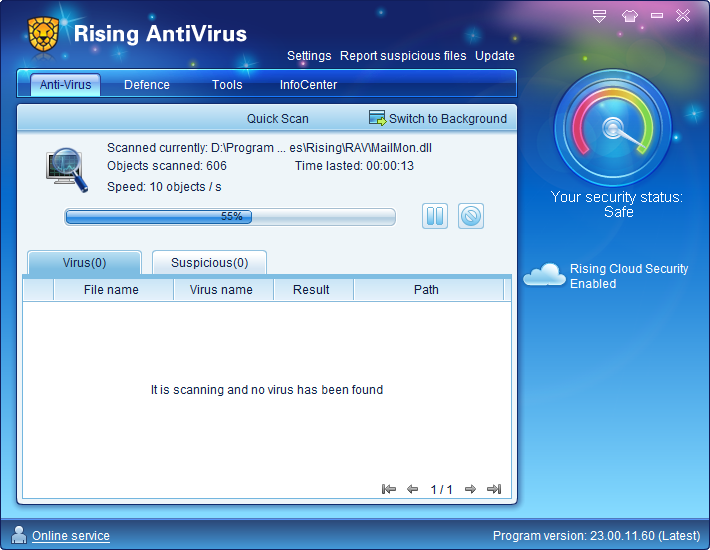The width and height of the screenshot is (710, 550).
Task: Click the Update link
Action: coord(494,56)
